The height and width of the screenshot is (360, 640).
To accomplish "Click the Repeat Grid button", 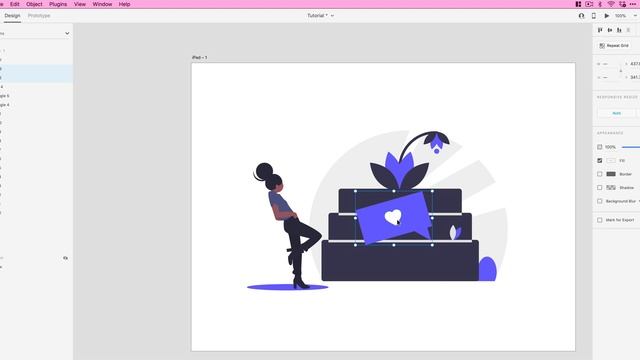I will pos(614,46).
